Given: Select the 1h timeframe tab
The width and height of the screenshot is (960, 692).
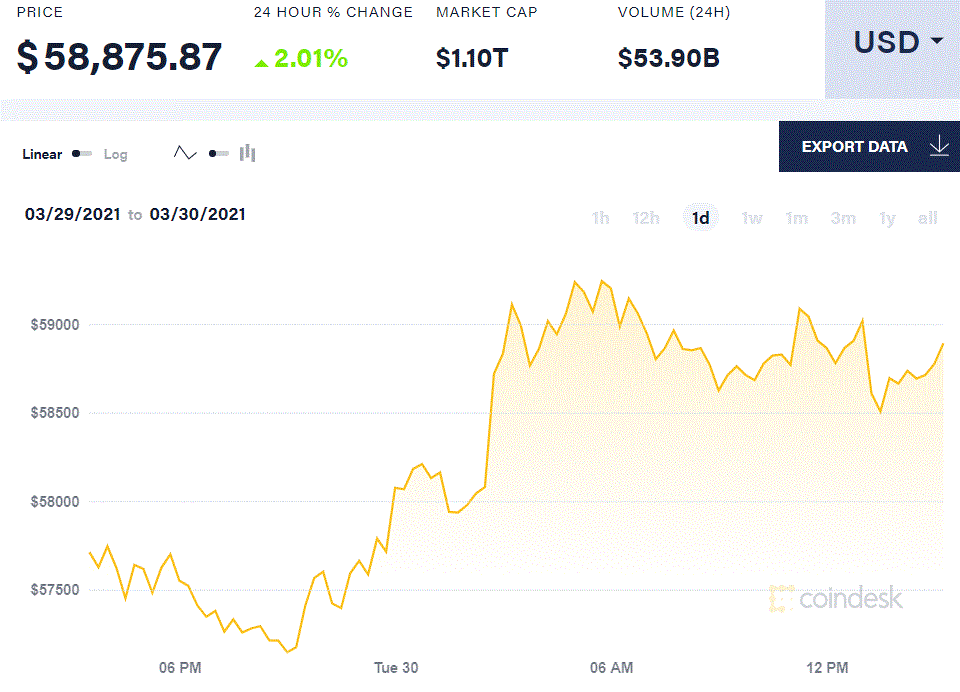Looking at the screenshot, I should (600, 217).
